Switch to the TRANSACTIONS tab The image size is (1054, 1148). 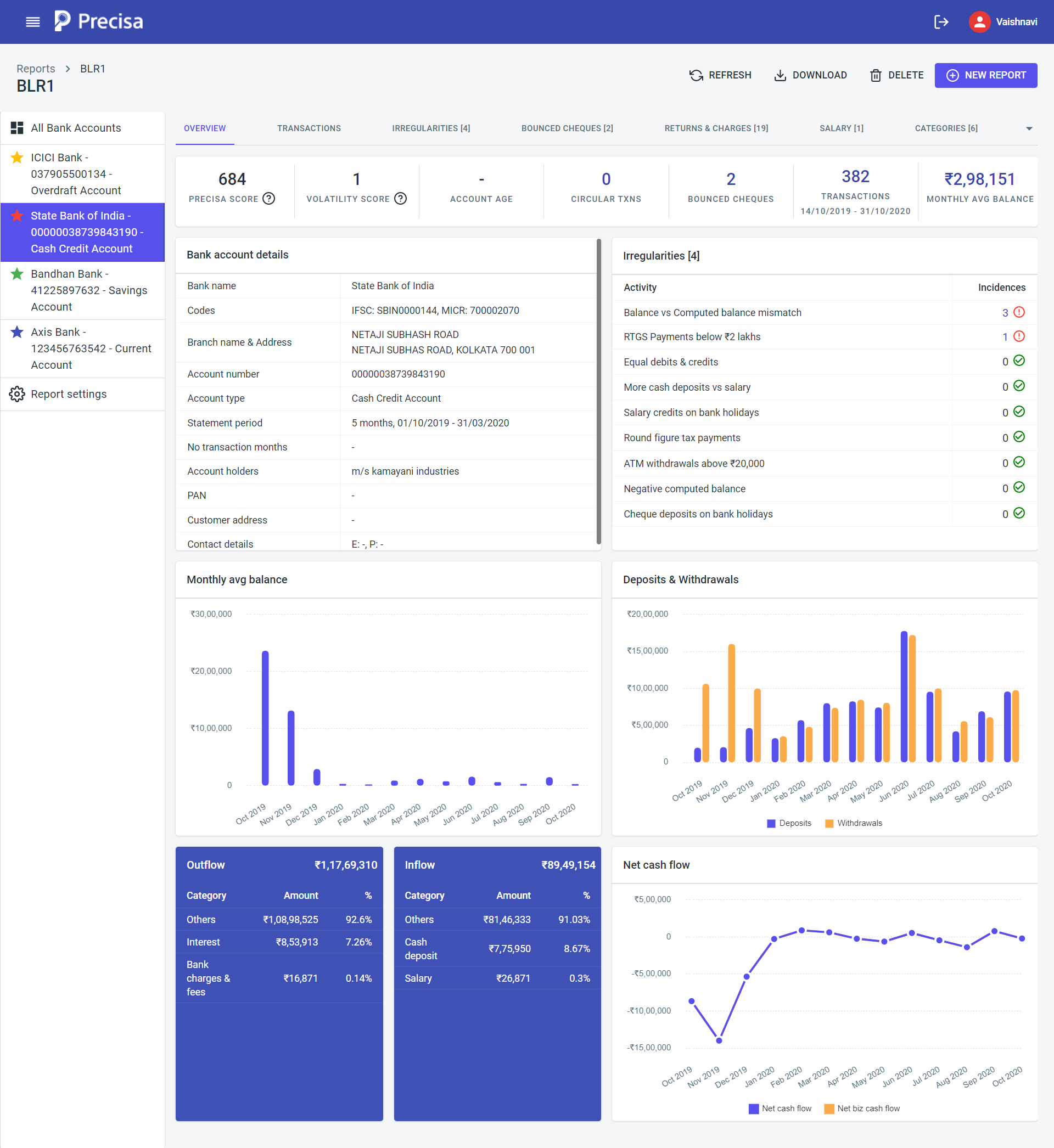pos(309,128)
